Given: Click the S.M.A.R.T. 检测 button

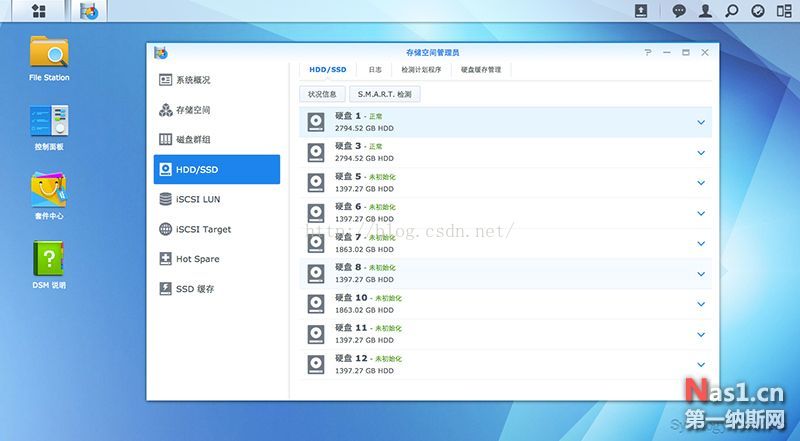Looking at the screenshot, I should pyautogui.click(x=385, y=94).
